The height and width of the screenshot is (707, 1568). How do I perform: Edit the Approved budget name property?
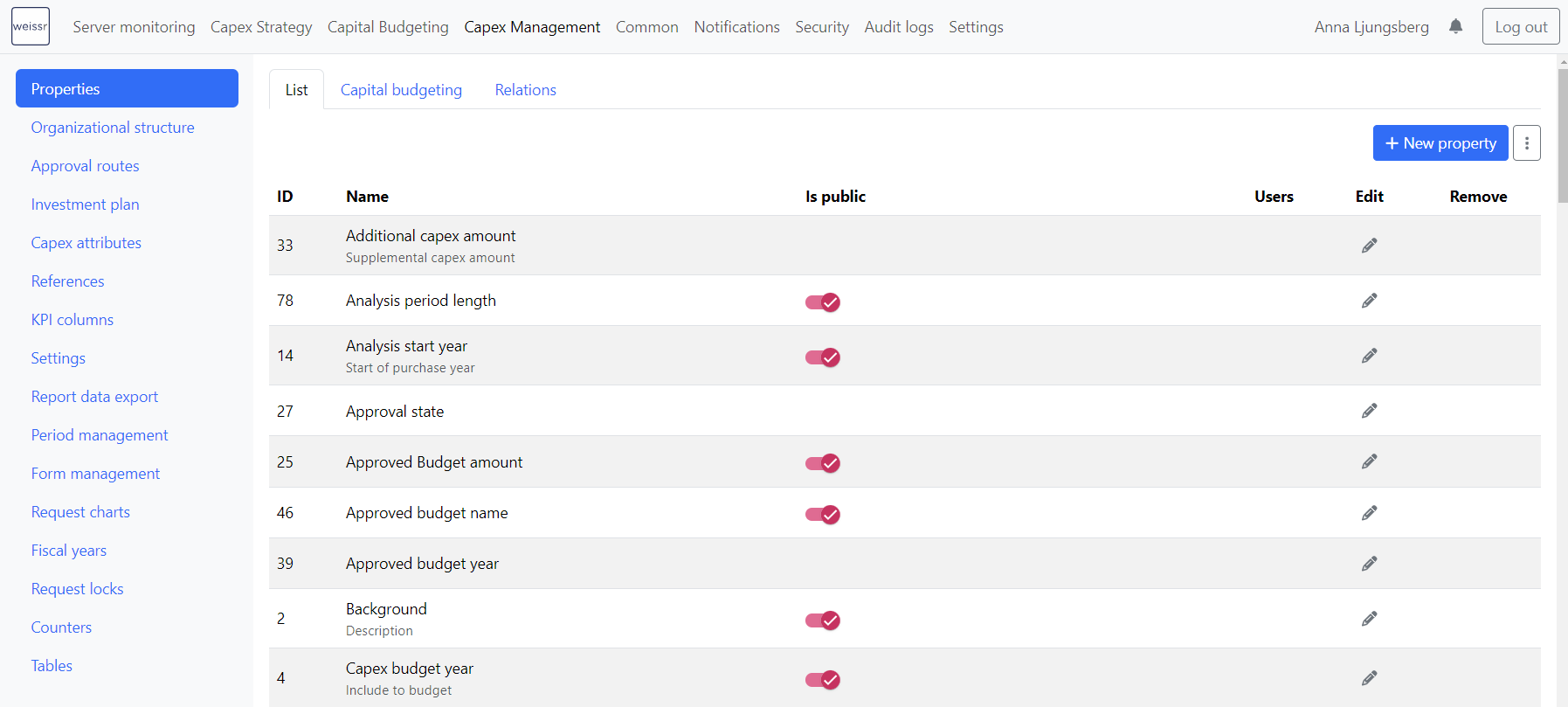1369,513
